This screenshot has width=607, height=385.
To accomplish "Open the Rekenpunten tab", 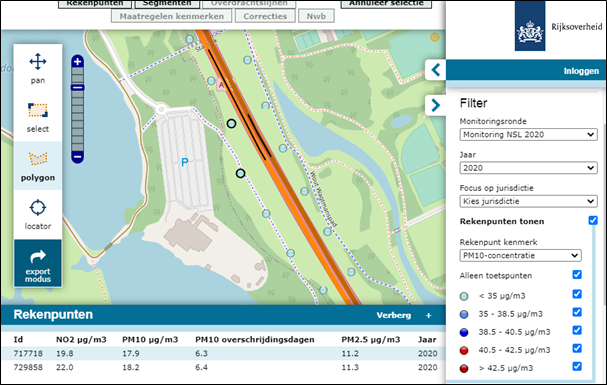I will [x=95, y=3].
